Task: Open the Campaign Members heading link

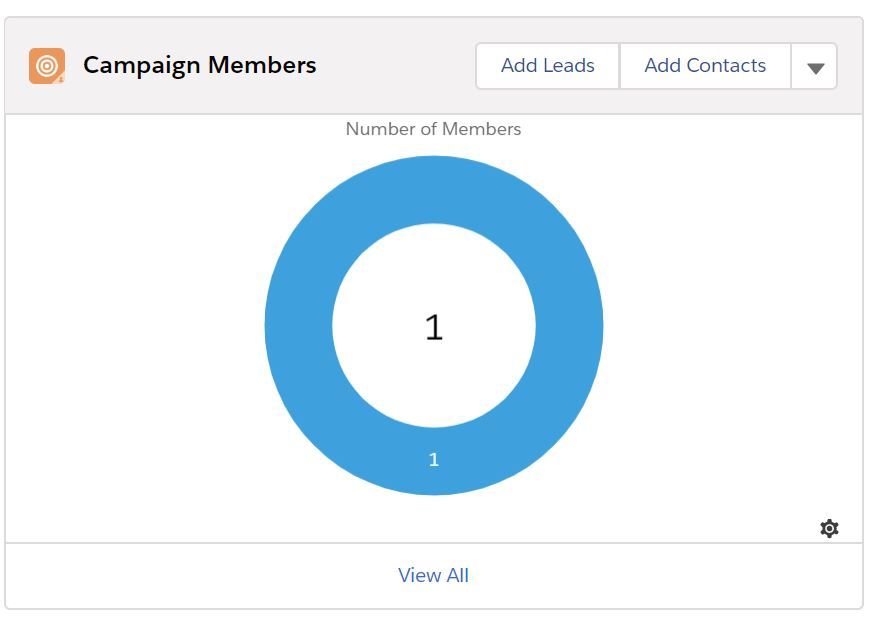Action: tap(199, 66)
